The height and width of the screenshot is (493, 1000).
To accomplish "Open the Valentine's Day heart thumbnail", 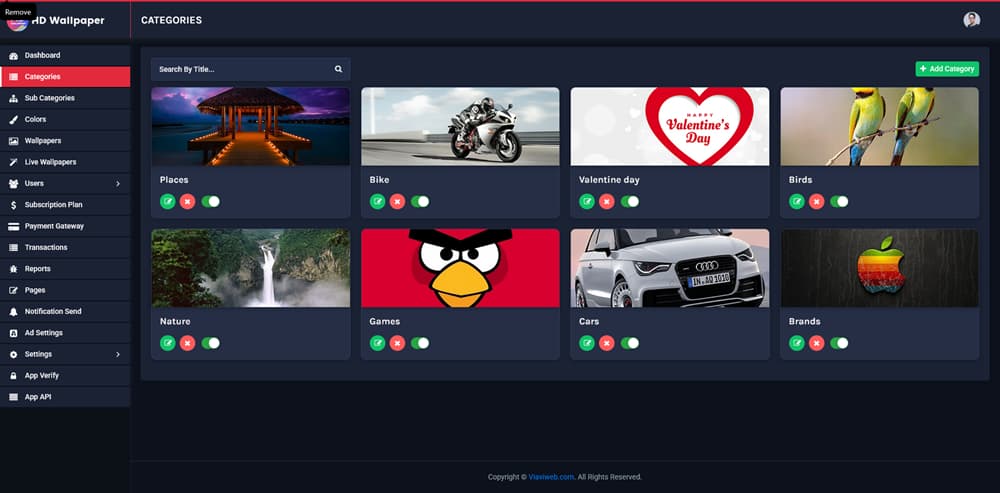I will [670, 126].
